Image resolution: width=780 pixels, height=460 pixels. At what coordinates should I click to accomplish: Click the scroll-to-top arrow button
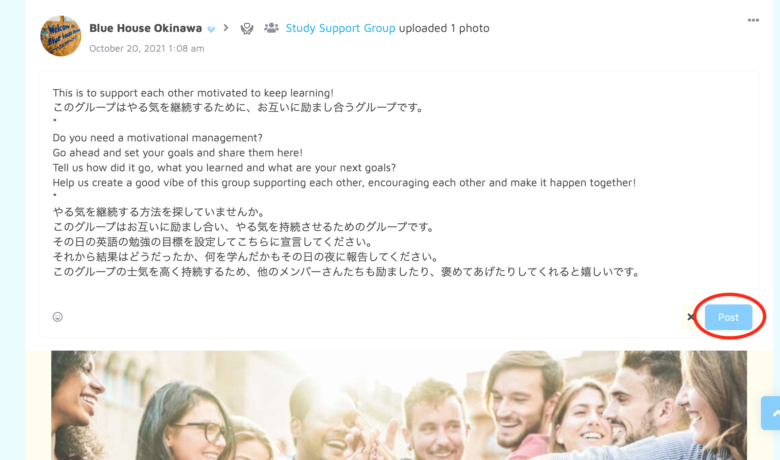771,413
